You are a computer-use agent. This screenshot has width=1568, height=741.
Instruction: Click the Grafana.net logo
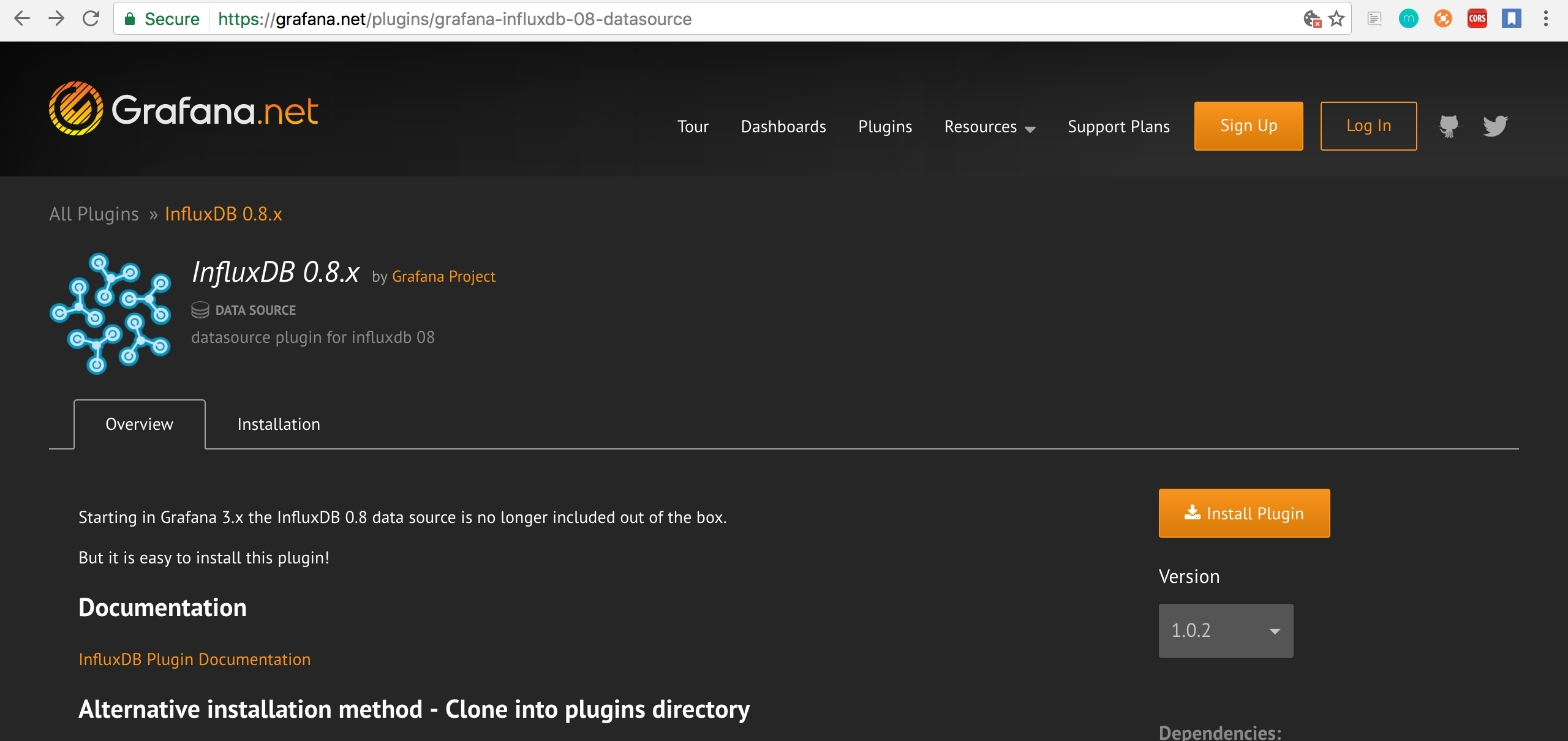[184, 109]
